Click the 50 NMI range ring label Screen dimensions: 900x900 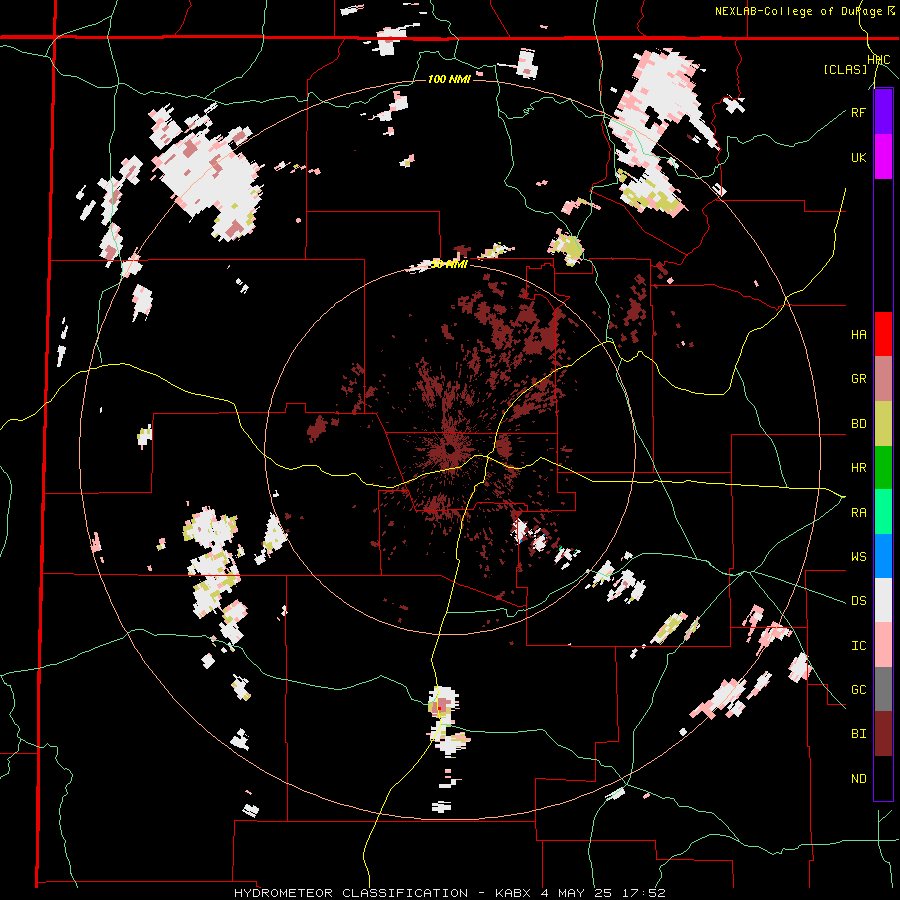449,265
